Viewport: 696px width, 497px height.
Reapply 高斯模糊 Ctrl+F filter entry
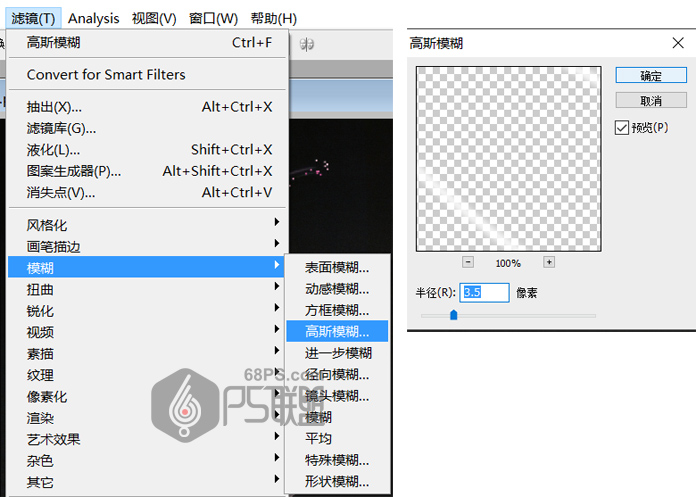pyautogui.click(x=148, y=43)
